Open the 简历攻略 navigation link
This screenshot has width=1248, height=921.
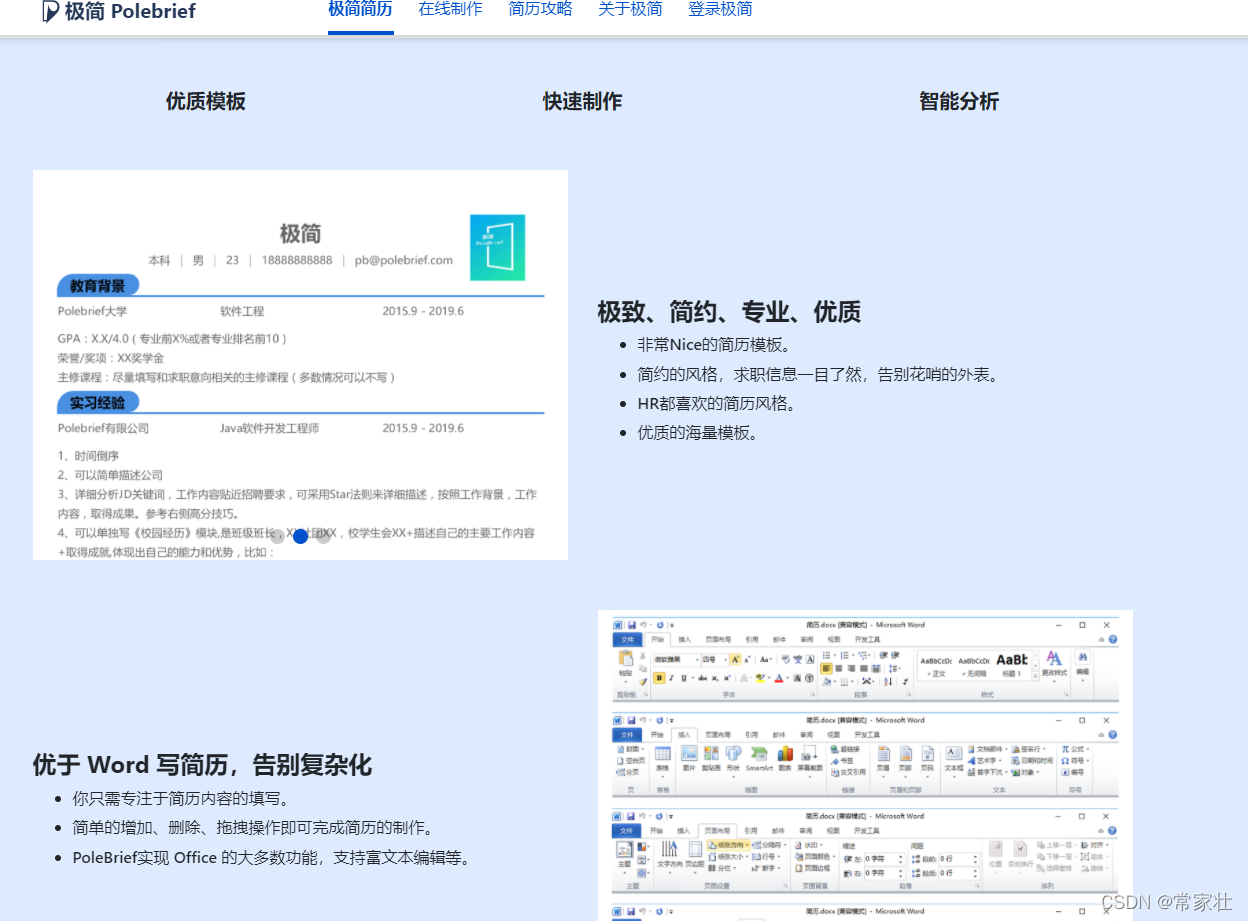540,10
